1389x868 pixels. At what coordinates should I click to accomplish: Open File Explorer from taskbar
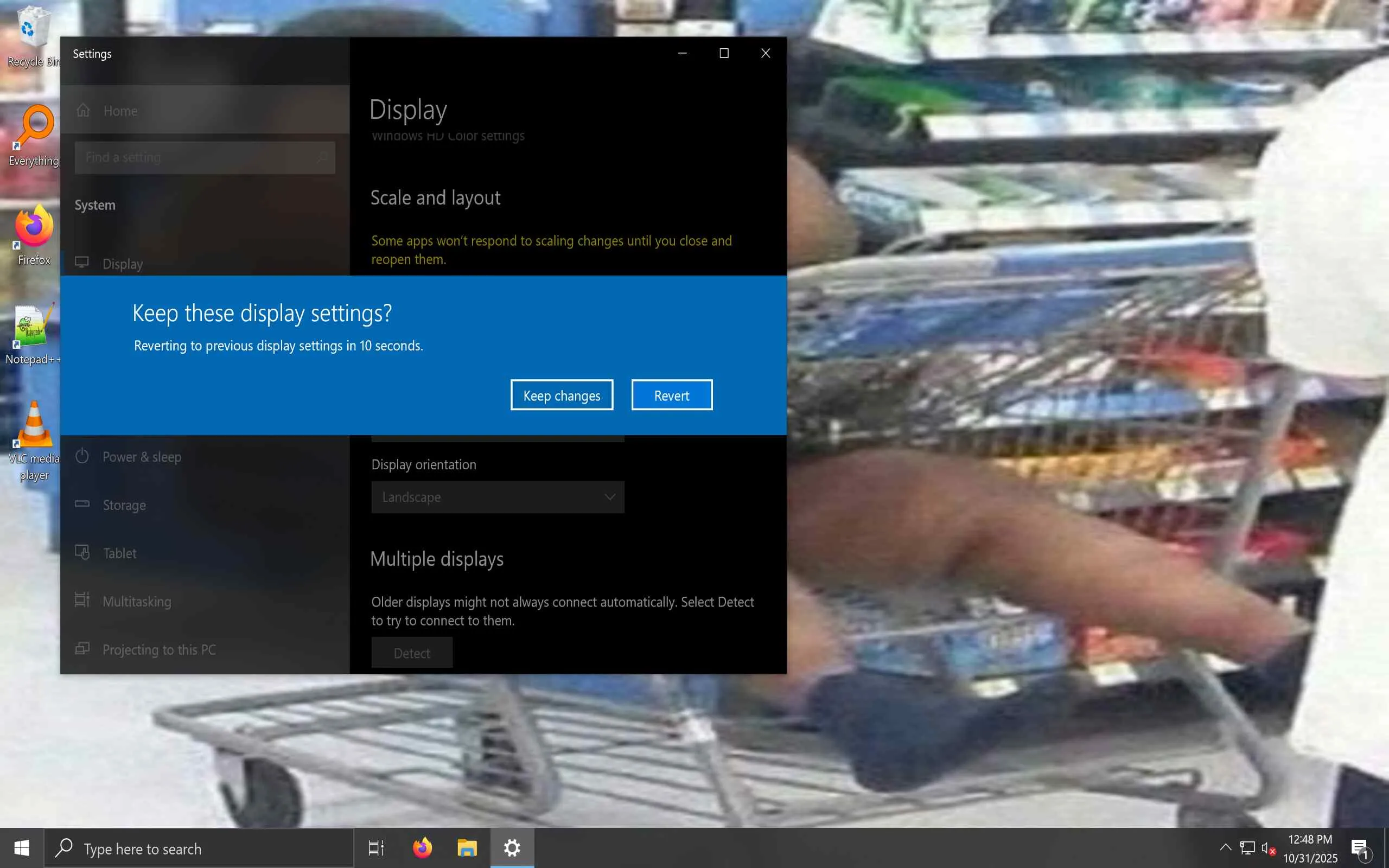tap(467, 848)
